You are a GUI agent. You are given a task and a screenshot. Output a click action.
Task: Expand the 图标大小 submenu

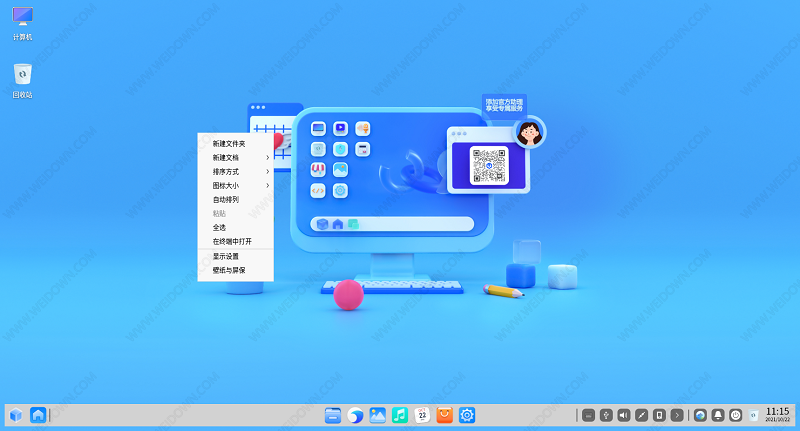click(x=235, y=185)
